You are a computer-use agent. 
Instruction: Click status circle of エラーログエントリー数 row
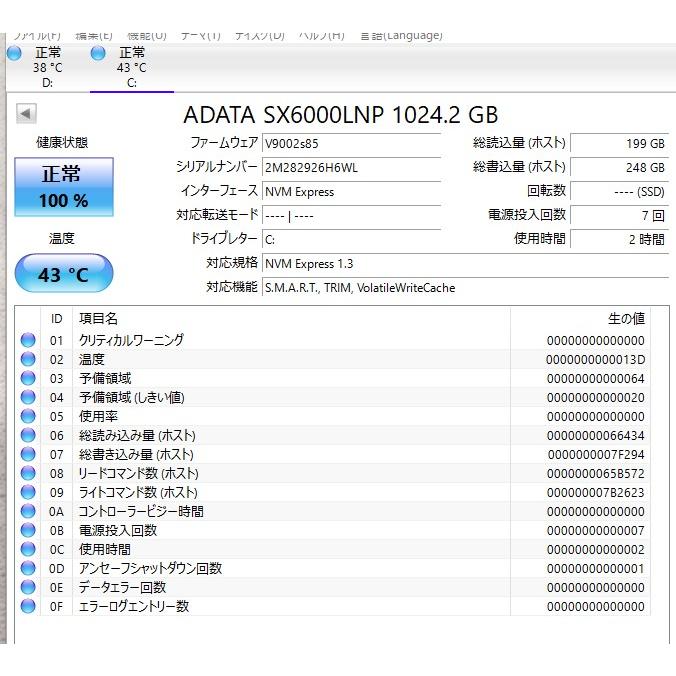tap(28, 606)
